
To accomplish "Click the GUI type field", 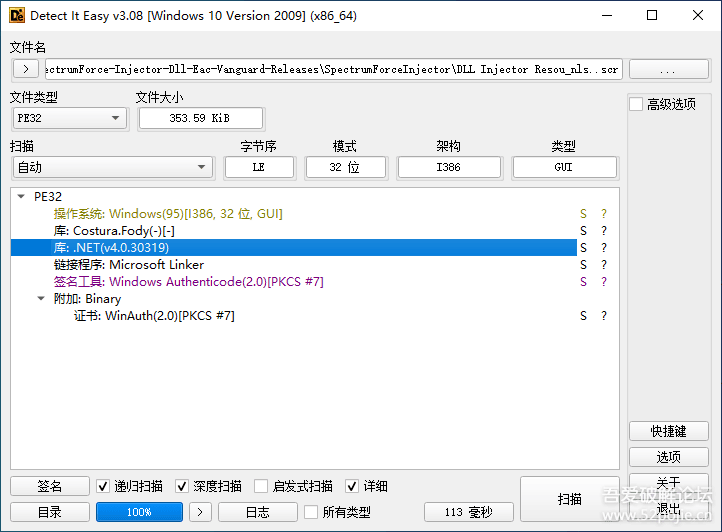I will tap(564, 167).
